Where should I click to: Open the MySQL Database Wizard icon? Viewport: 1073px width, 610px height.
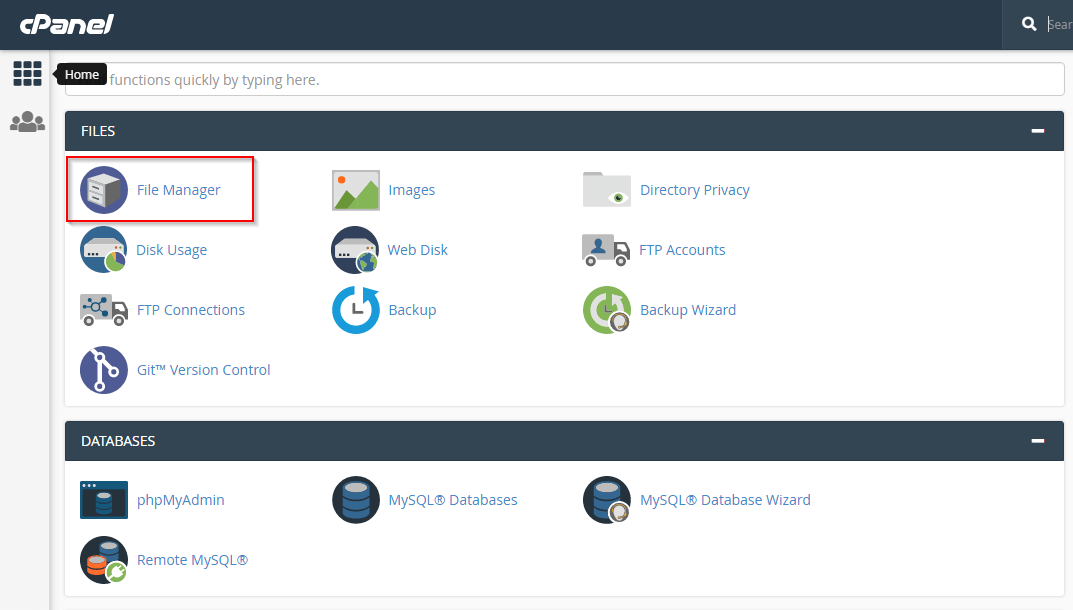[607, 500]
